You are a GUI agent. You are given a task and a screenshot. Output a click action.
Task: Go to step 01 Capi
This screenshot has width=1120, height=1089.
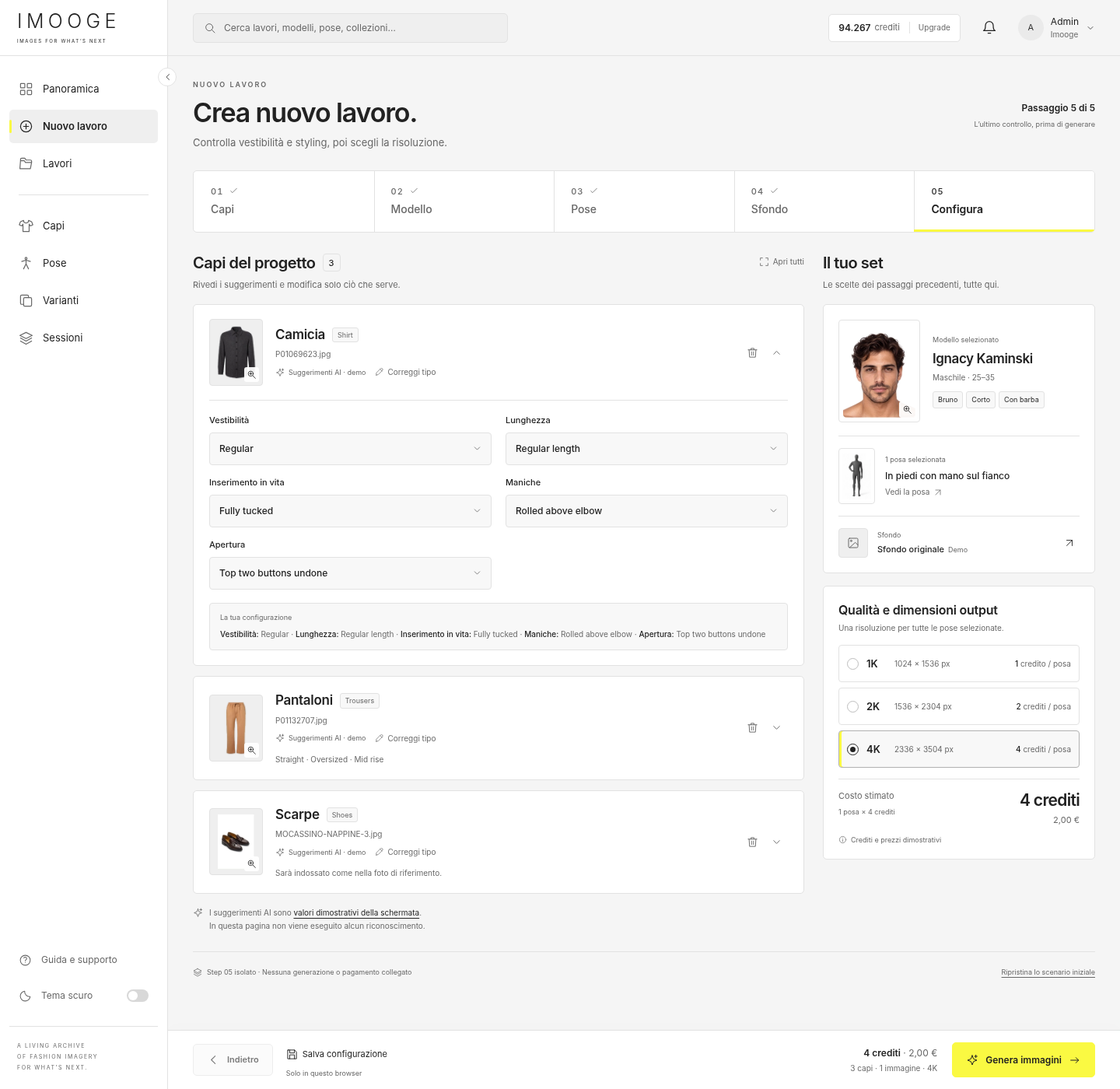284,201
